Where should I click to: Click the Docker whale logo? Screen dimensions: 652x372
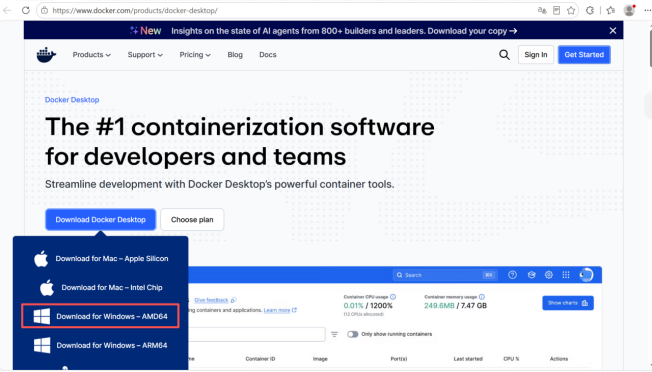(46, 55)
